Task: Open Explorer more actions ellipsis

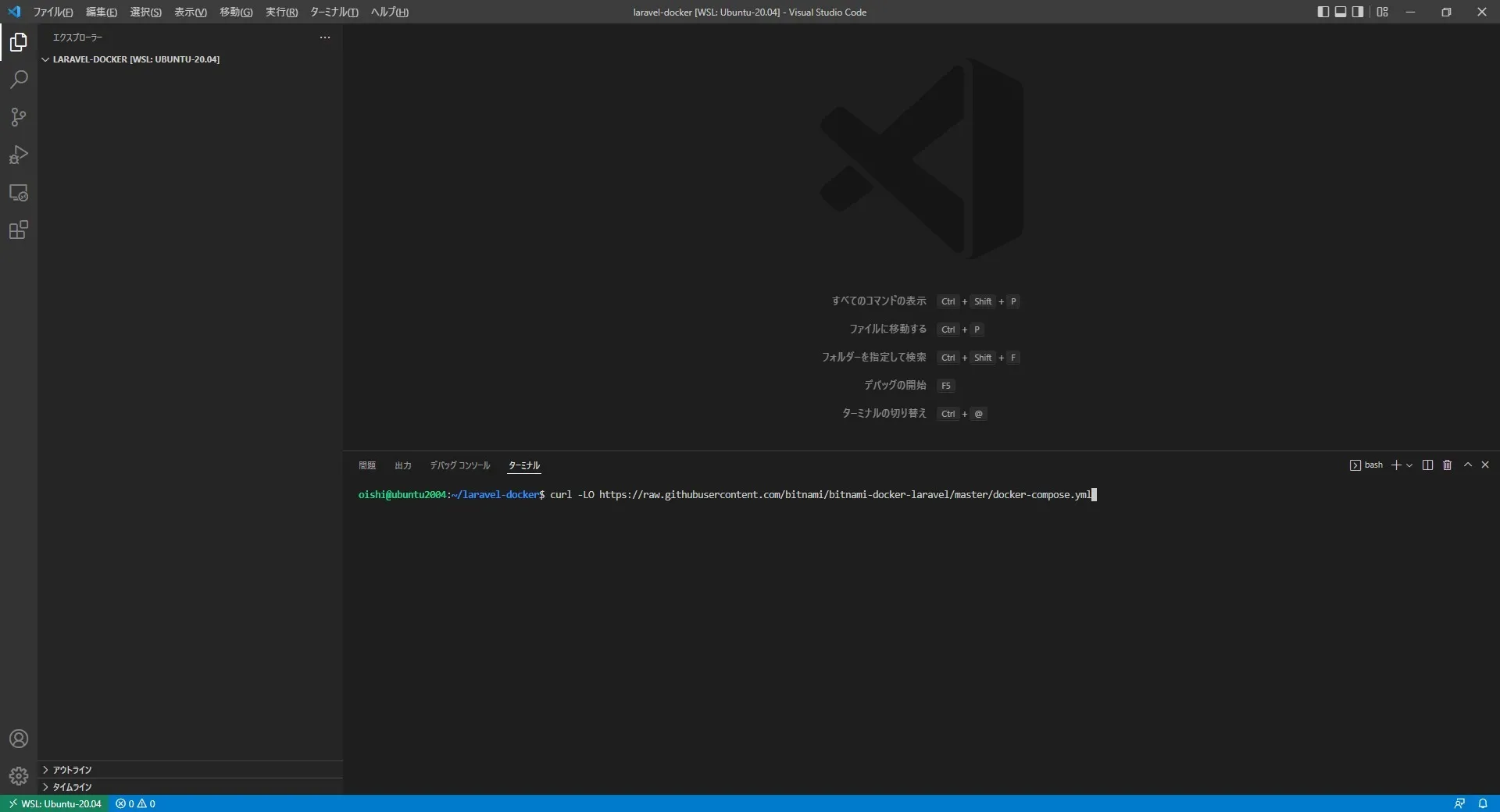Action: (325, 37)
